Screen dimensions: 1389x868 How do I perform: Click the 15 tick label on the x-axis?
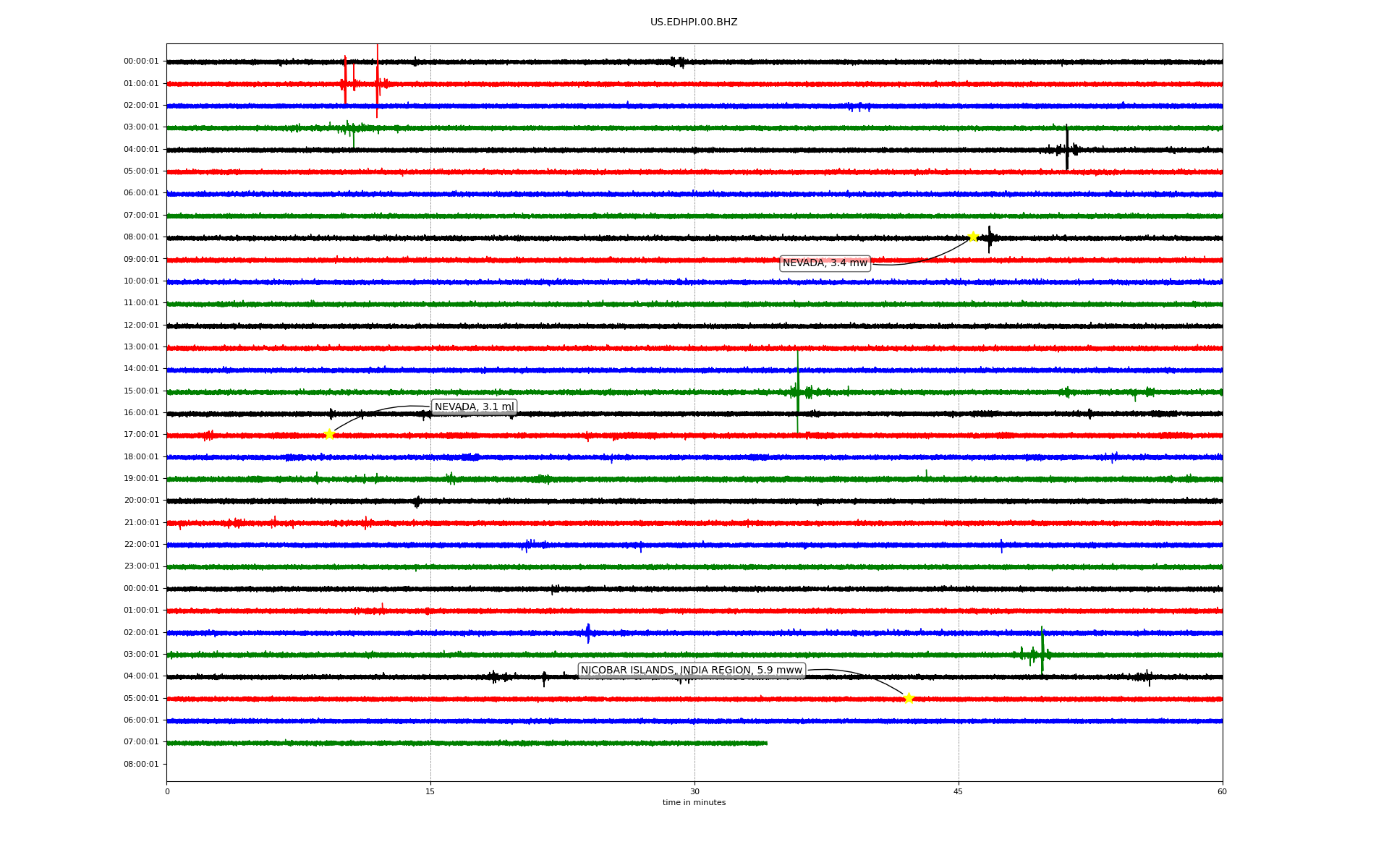pos(430,791)
